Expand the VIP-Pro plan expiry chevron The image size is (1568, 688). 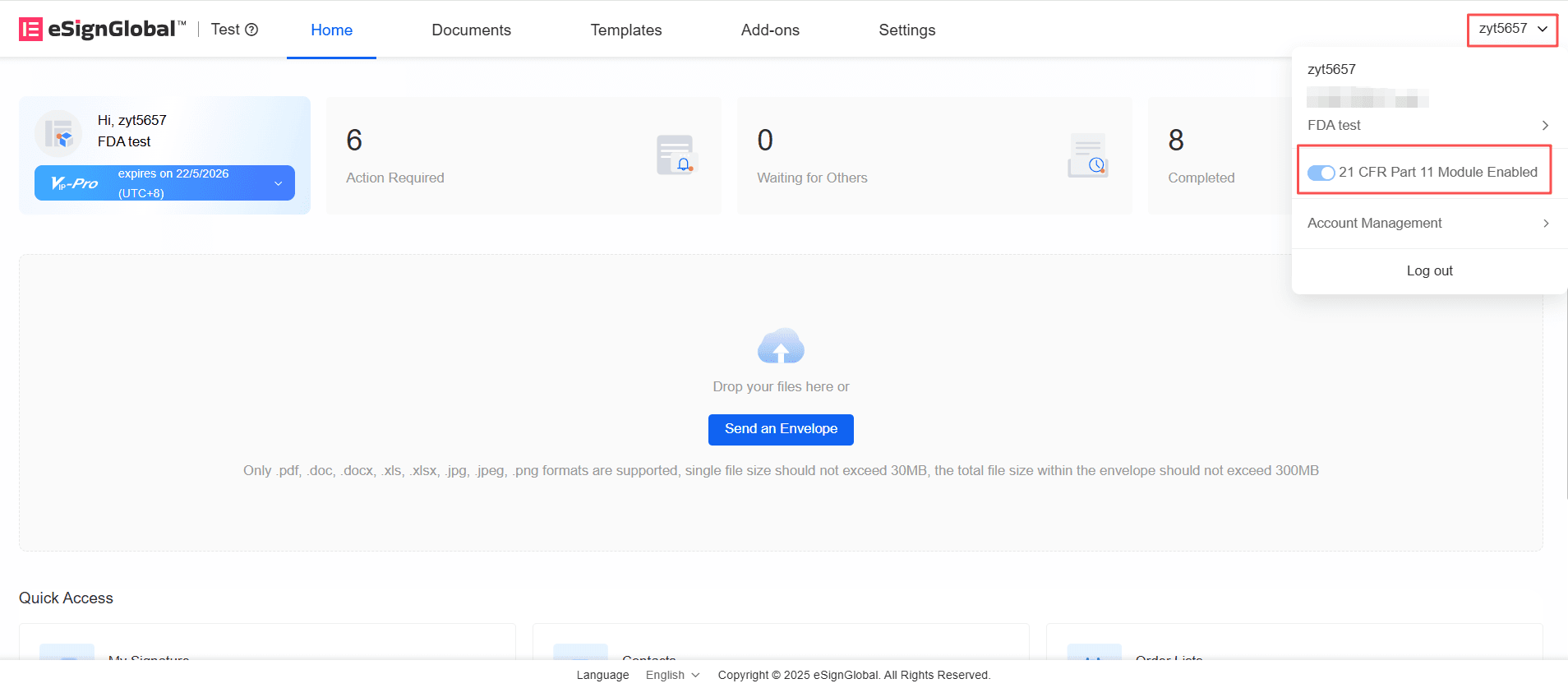tap(278, 183)
